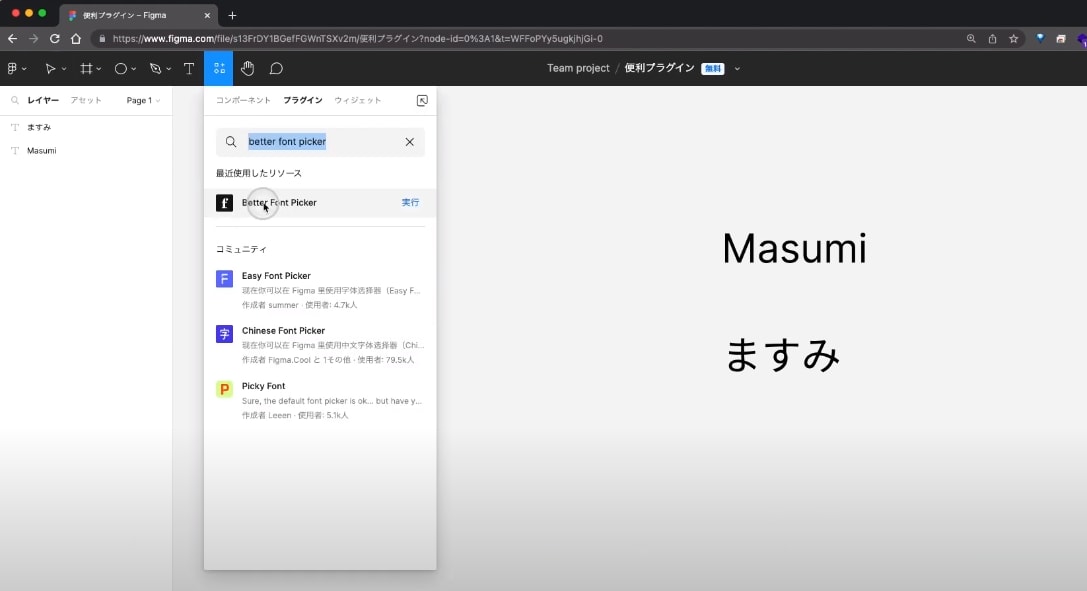The image size is (1087, 591).
Task: Select the Frame tool
Action: 86,69
